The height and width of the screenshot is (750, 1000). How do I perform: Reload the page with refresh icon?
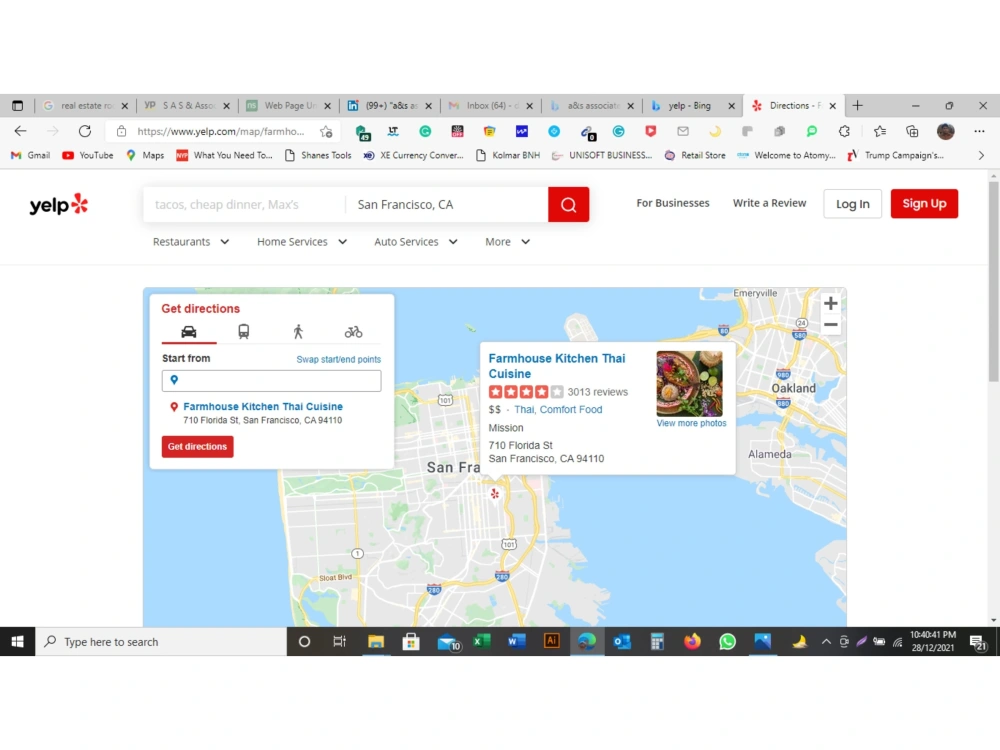84,131
